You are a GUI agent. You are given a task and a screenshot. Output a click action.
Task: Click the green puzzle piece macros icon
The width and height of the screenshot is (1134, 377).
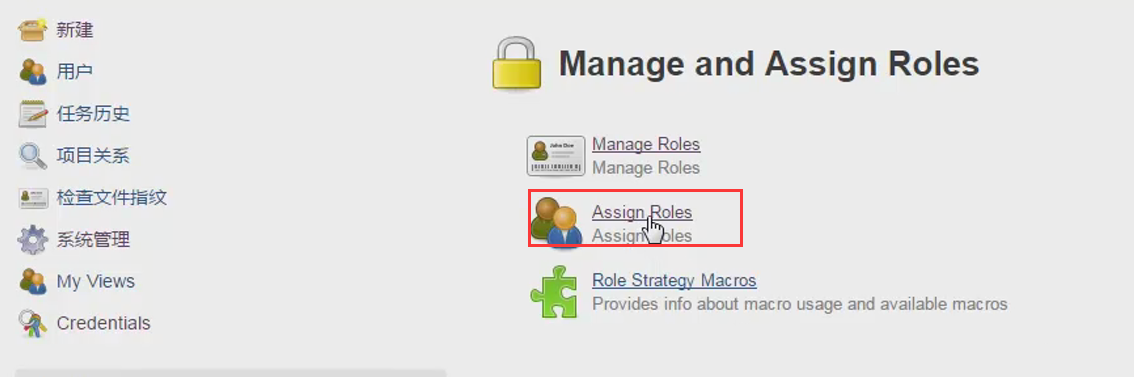click(554, 292)
